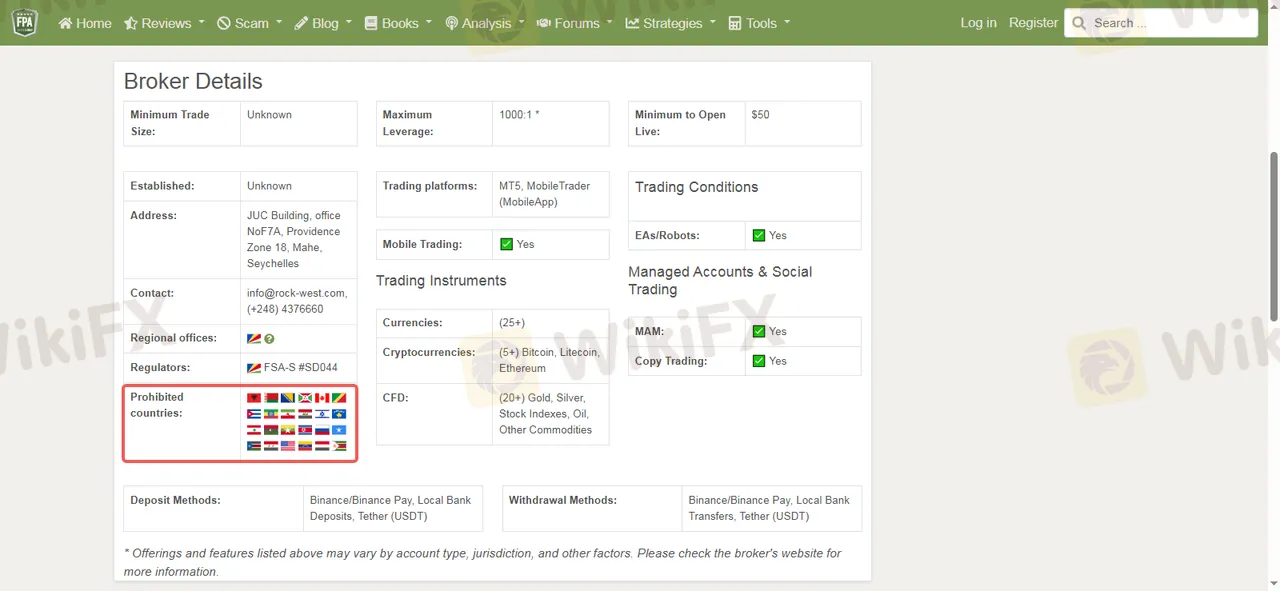Click the Log in link
The width and height of the screenshot is (1280, 591).
pos(978,23)
